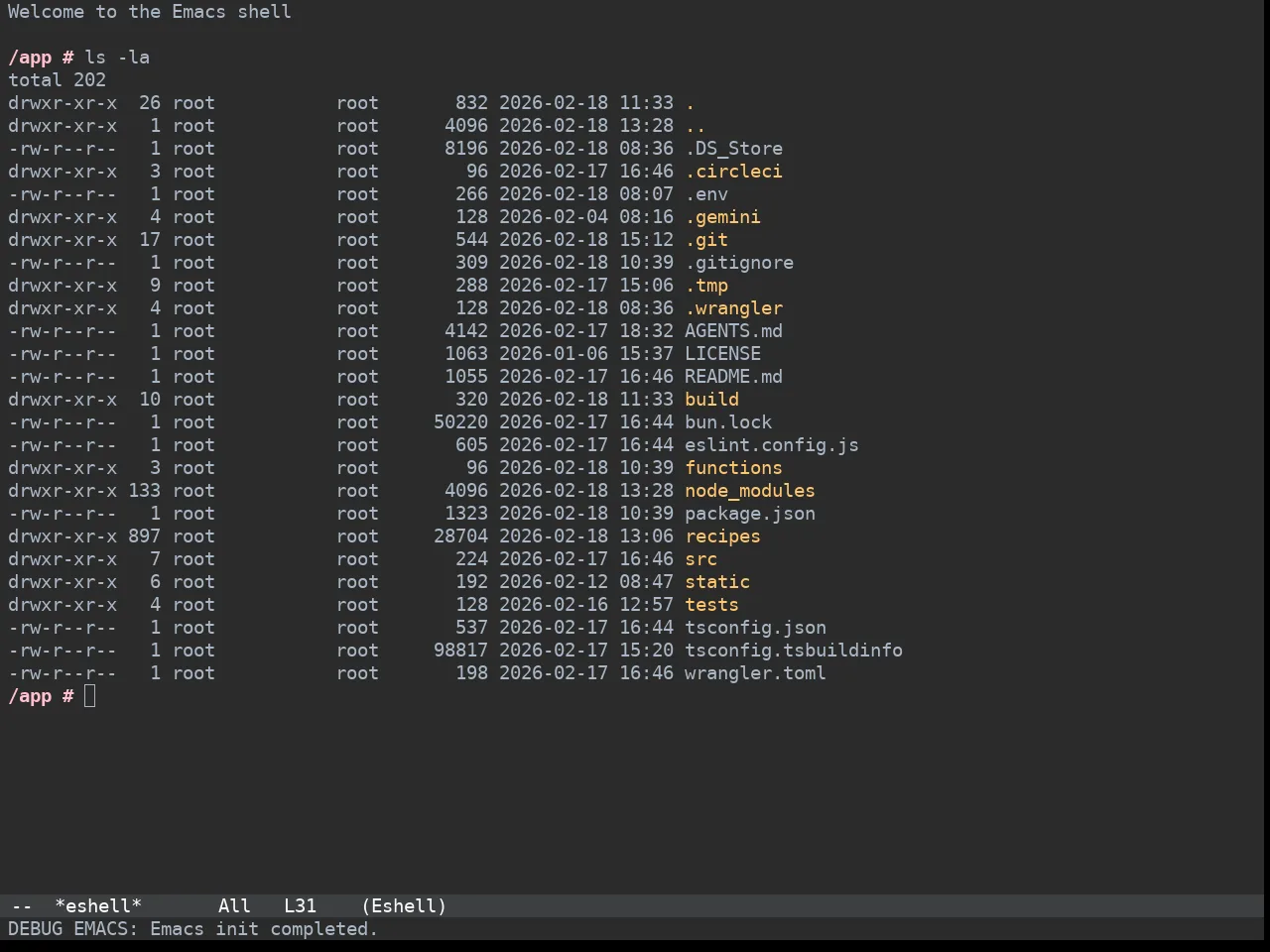Select the recipes directory name
Screen dimensions: 1270x952
(x=722, y=536)
